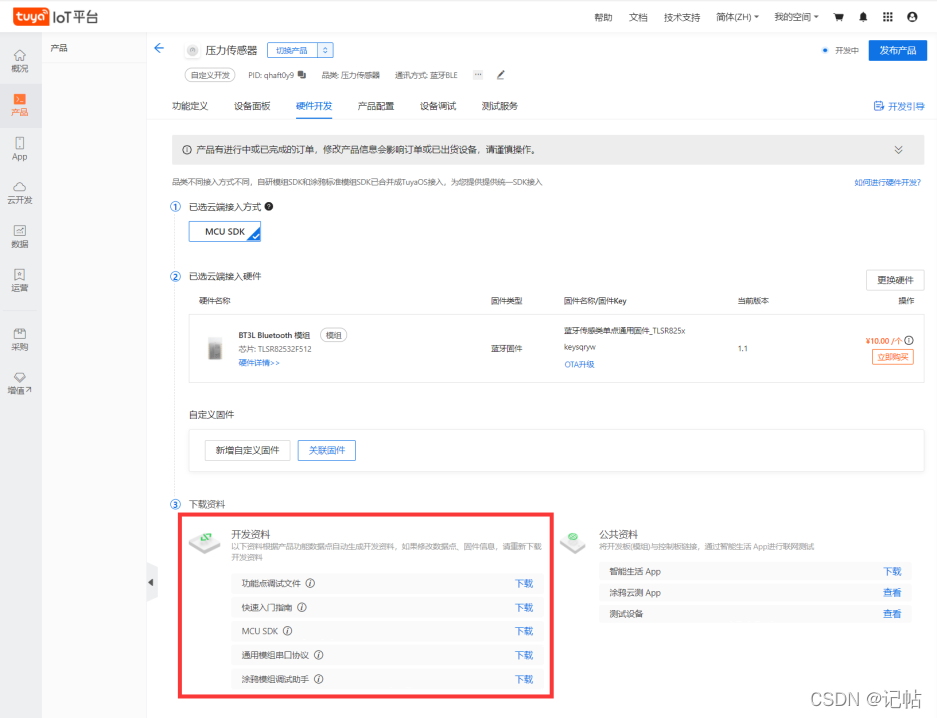Show more product details ellipsis
937x718 pixels.
tap(478, 75)
